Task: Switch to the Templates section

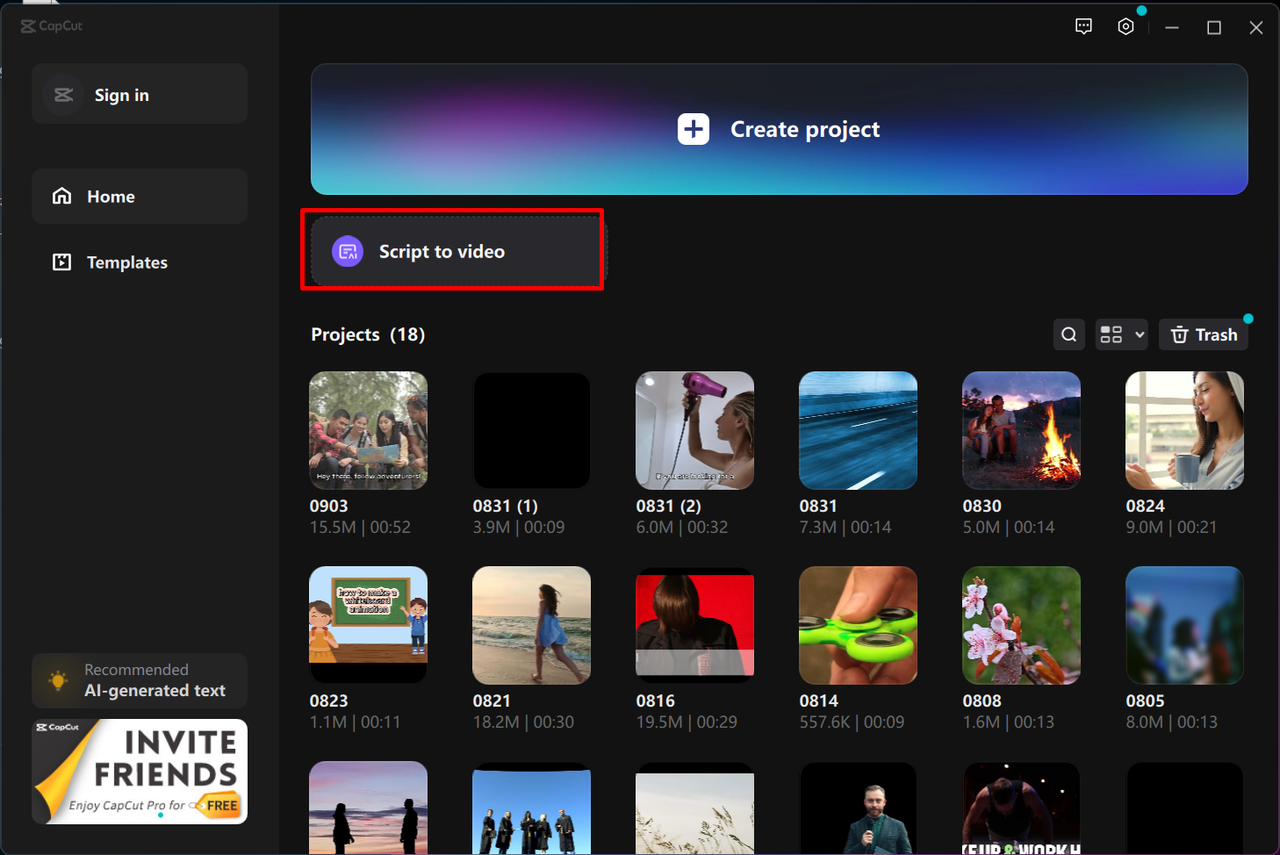Action: click(x=127, y=262)
